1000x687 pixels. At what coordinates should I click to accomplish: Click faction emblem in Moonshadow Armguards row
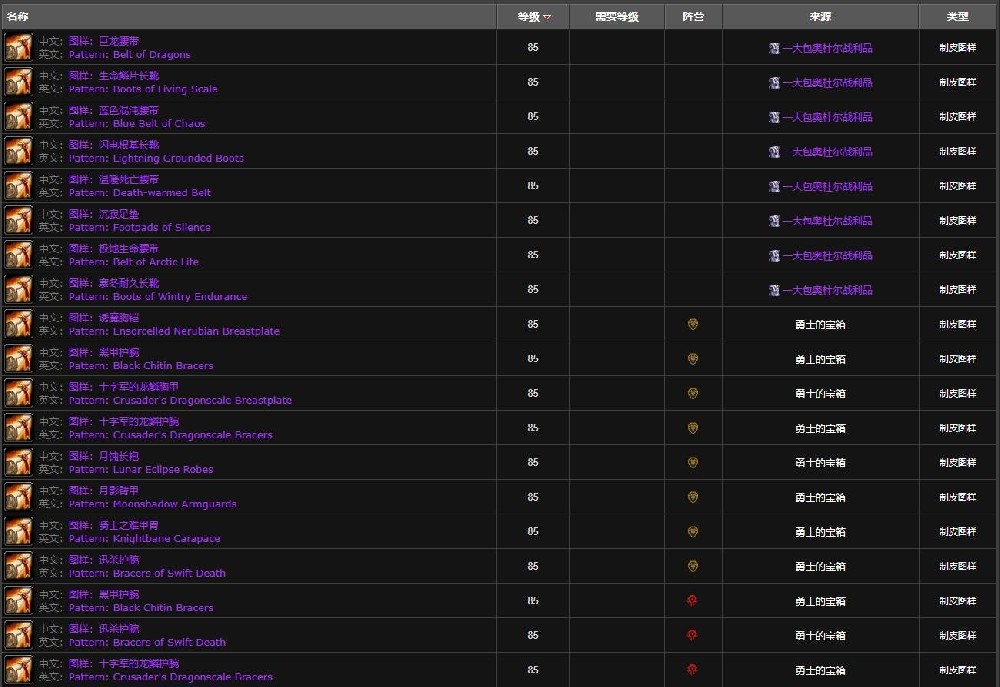(x=692, y=497)
